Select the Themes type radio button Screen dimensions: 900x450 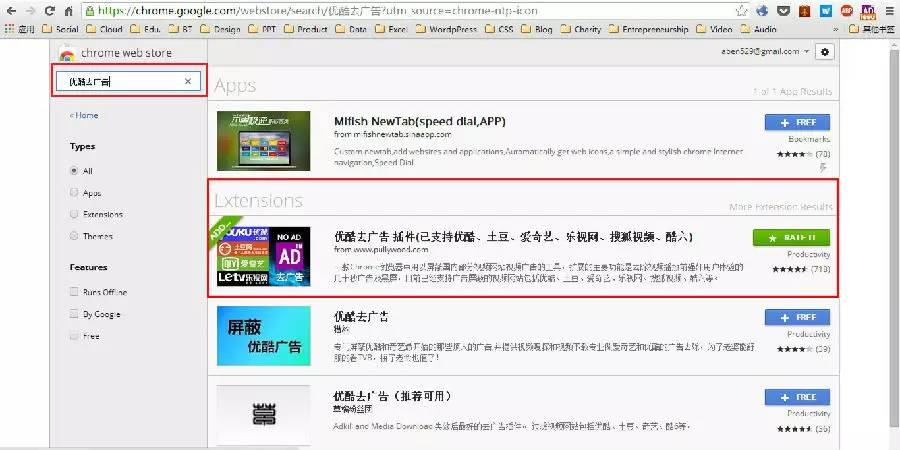click(74, 236)
